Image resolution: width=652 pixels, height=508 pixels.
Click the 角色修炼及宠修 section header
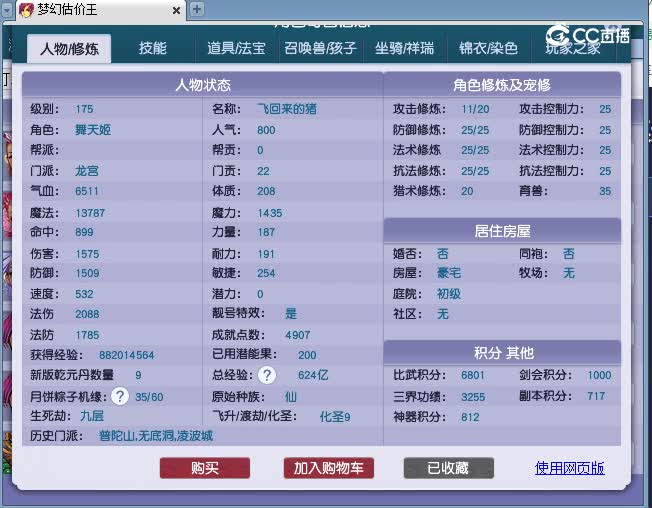tap(502, 85)
